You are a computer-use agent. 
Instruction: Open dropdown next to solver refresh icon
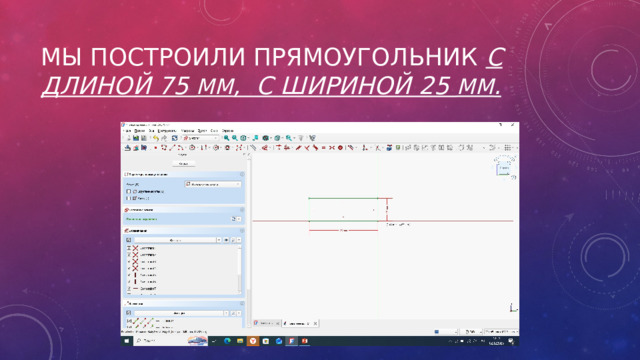(x=239, y=219)
